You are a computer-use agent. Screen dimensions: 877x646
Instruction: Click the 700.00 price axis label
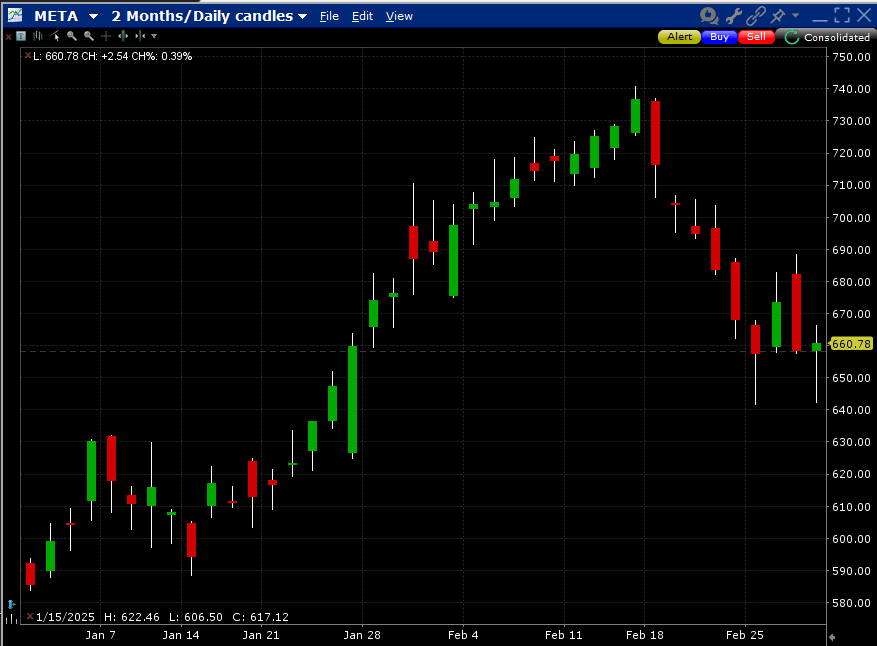[x=851, y=218]
